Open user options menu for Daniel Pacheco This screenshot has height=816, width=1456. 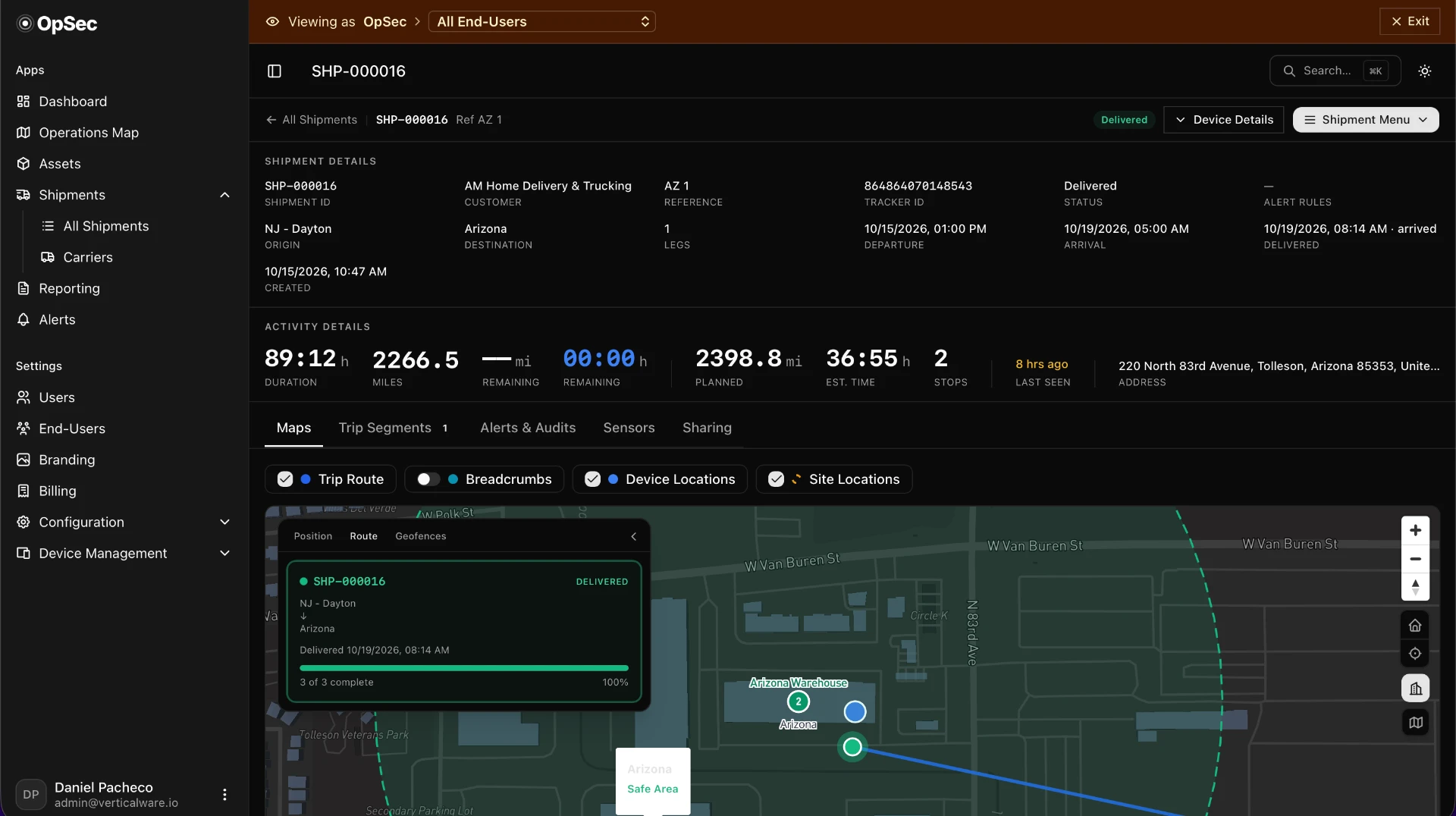pyautogui.click(x=224, y=795)
